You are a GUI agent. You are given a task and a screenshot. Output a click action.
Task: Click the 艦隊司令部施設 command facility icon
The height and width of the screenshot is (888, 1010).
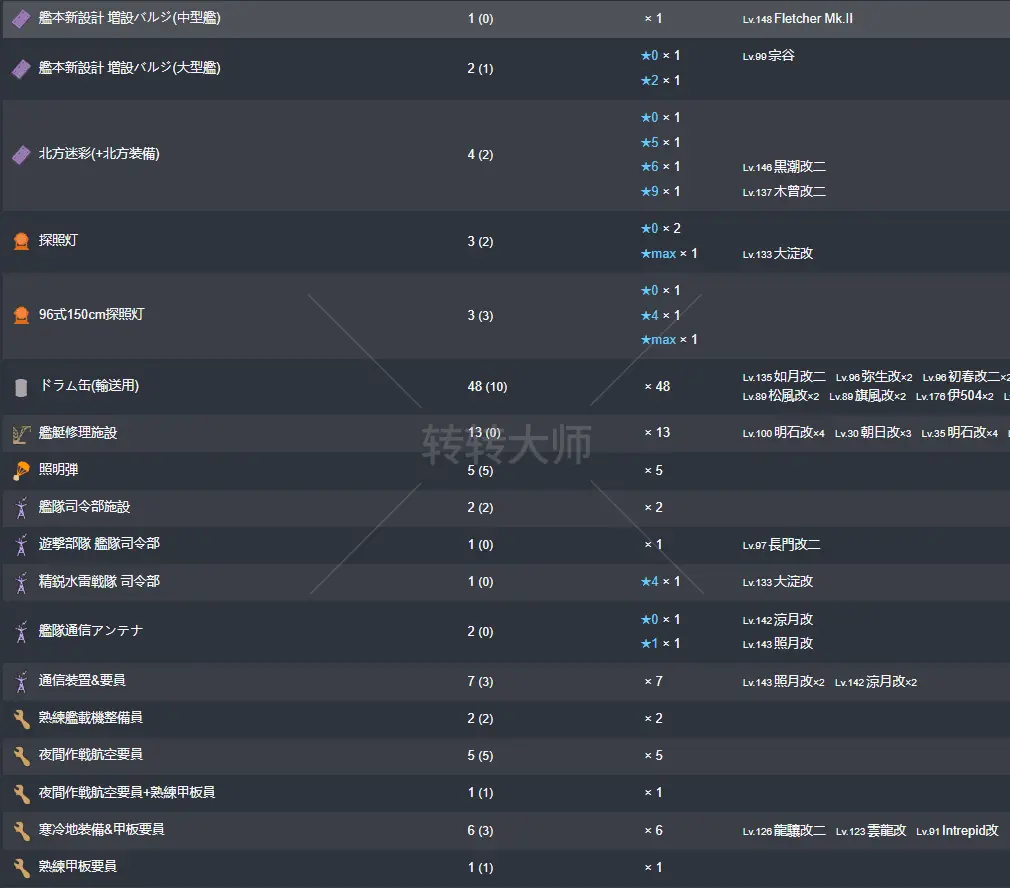pos(21,508)
